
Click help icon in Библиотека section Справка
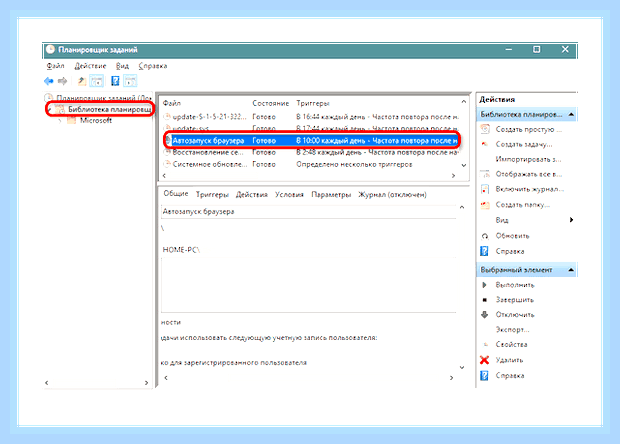click(x=484, y=251)
